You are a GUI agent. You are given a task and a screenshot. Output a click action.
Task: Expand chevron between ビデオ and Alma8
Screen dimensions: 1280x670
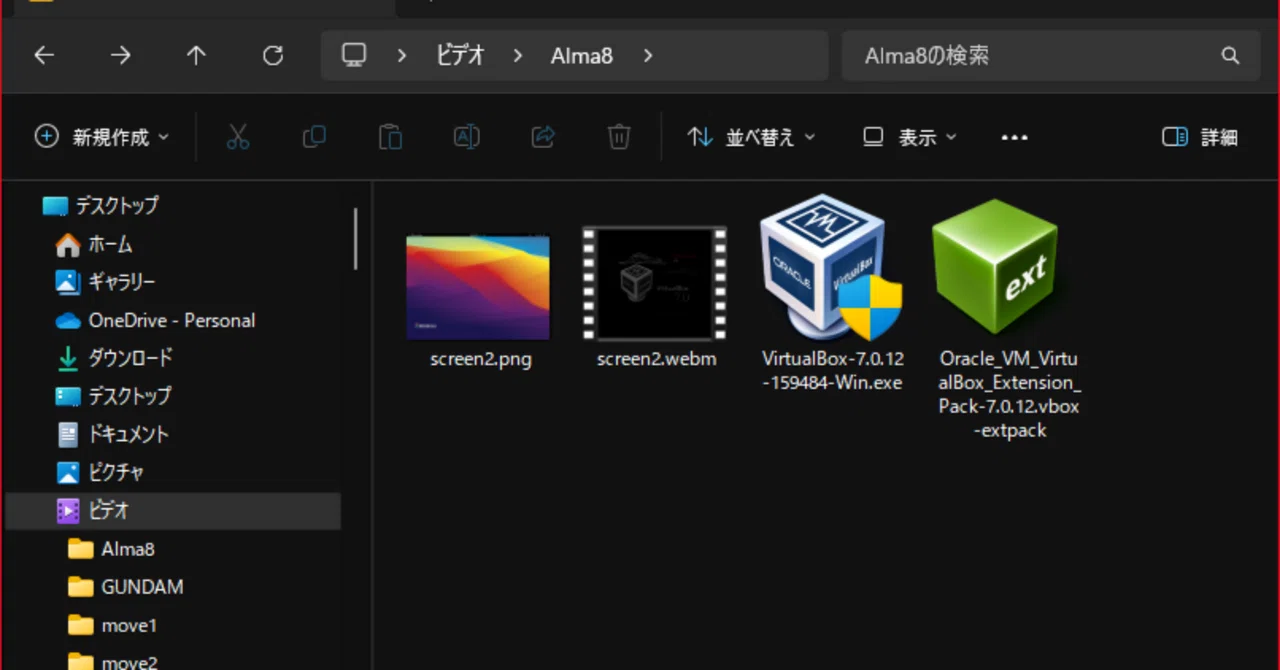[518, 56]
